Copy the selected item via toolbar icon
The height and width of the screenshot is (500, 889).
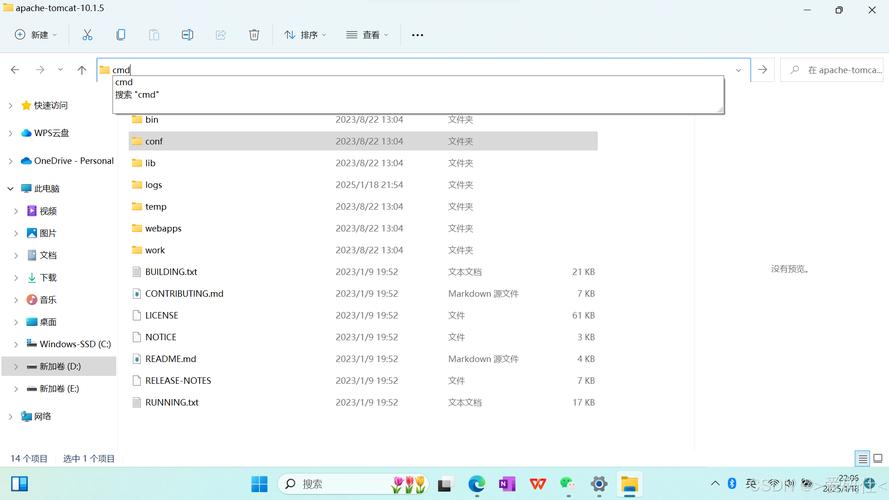coord(121,35)
